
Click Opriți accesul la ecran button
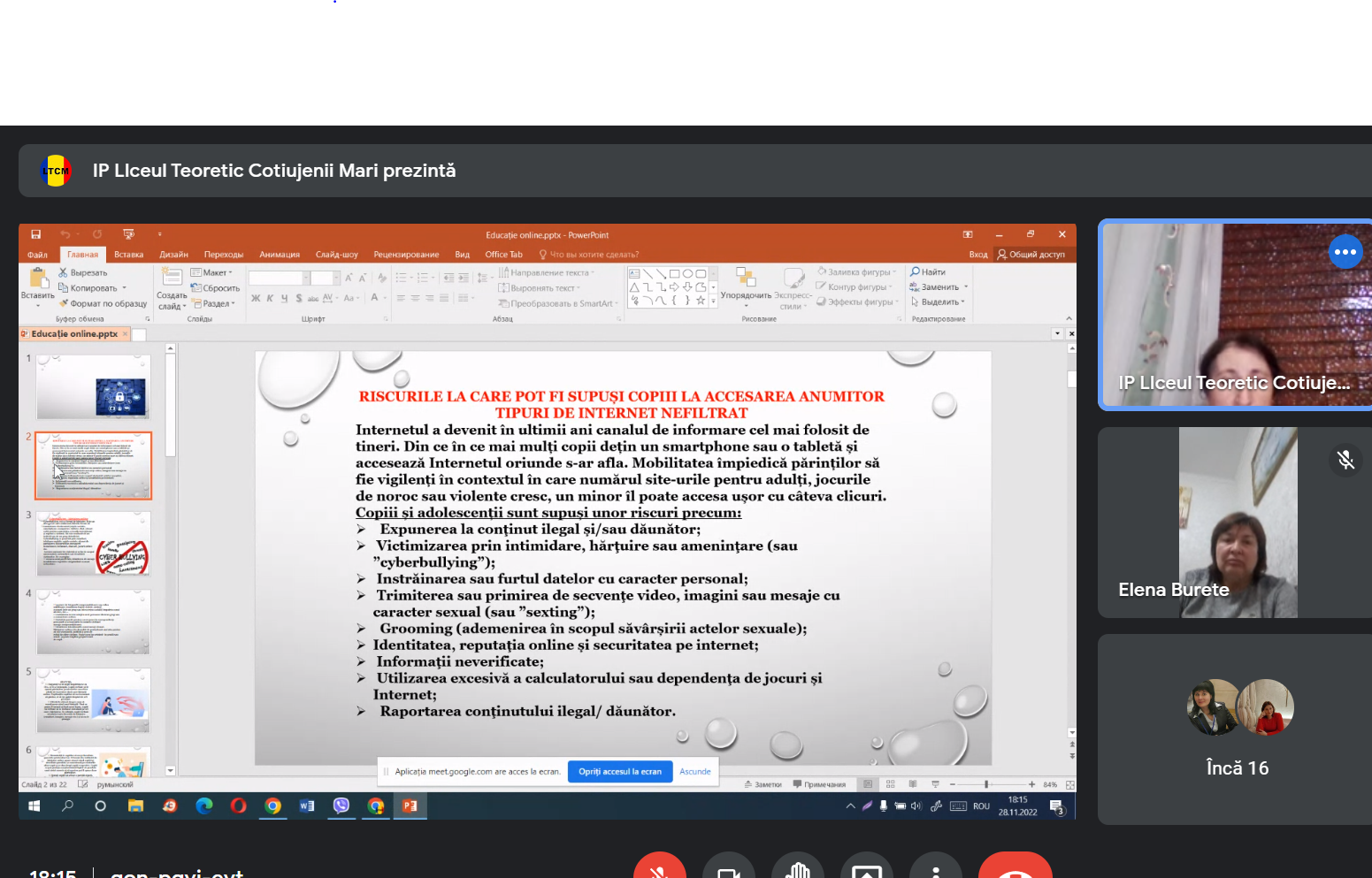(620, 772)
